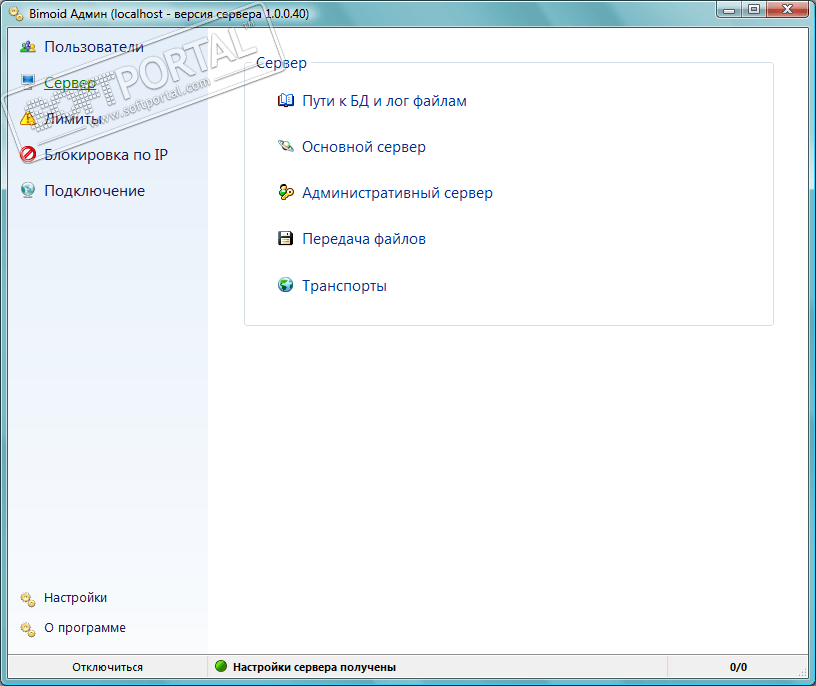Click the red Блокировка по IP icon

point(28,154)
